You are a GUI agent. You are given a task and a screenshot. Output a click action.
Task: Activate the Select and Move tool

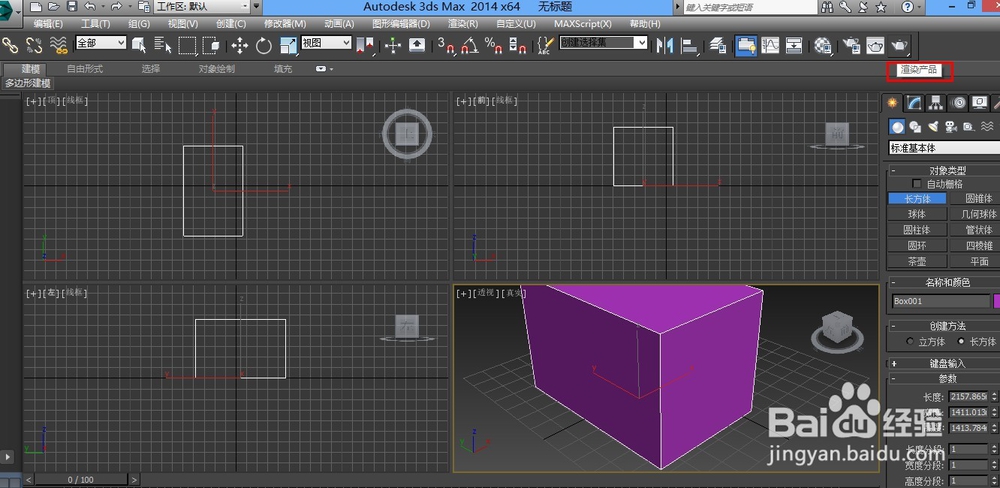pyautogui.click(x=240, y=45)
